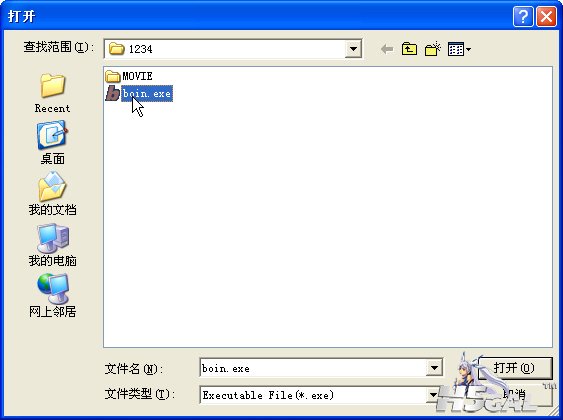Screen dimensions: 563x420
Task: Open 网上邻居 (Network Places) shortcut
Action: click(x=52, y=296)
